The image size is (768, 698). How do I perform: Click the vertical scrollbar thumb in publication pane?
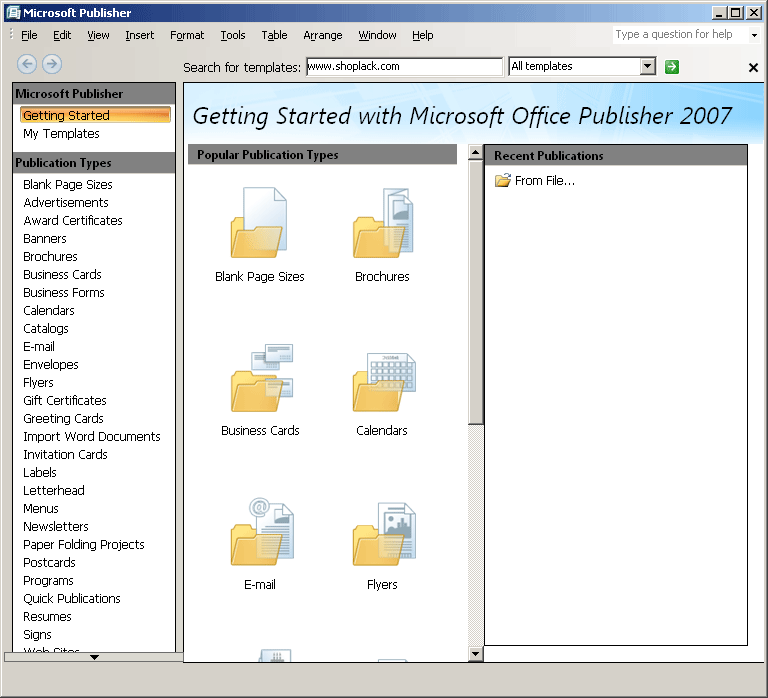[x=475, y=292]
